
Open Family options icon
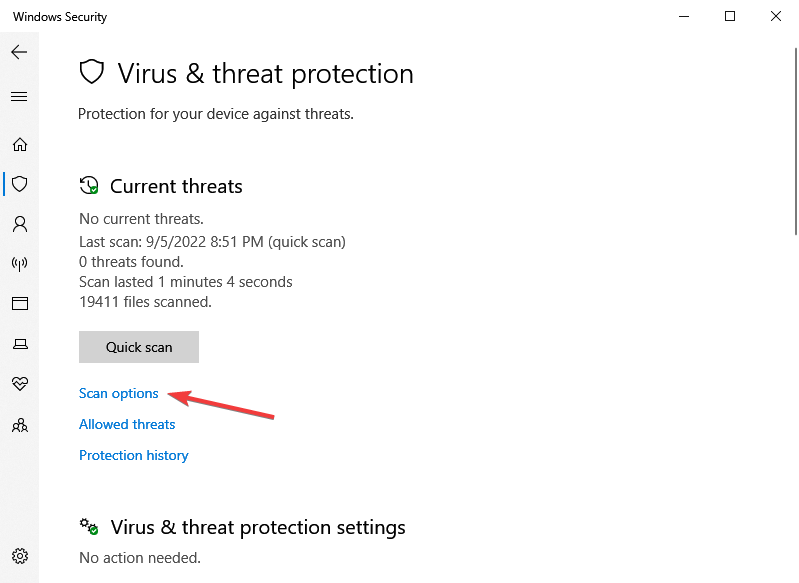pyautogui.click(x=20, y=425)
